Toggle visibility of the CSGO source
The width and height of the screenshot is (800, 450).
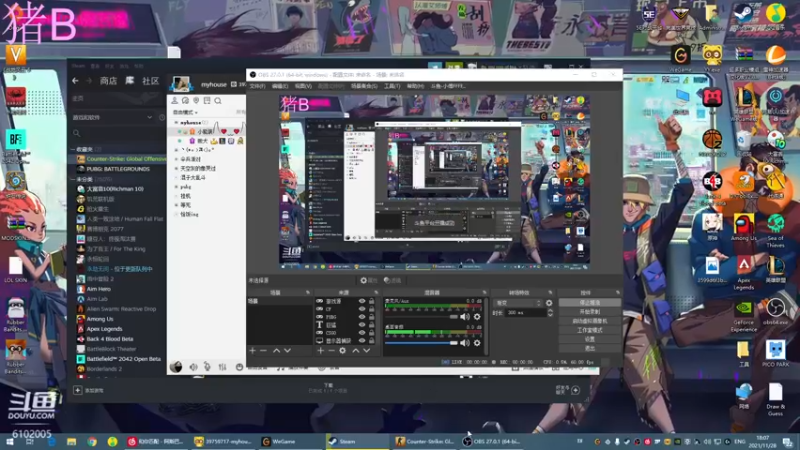point(362,333)
